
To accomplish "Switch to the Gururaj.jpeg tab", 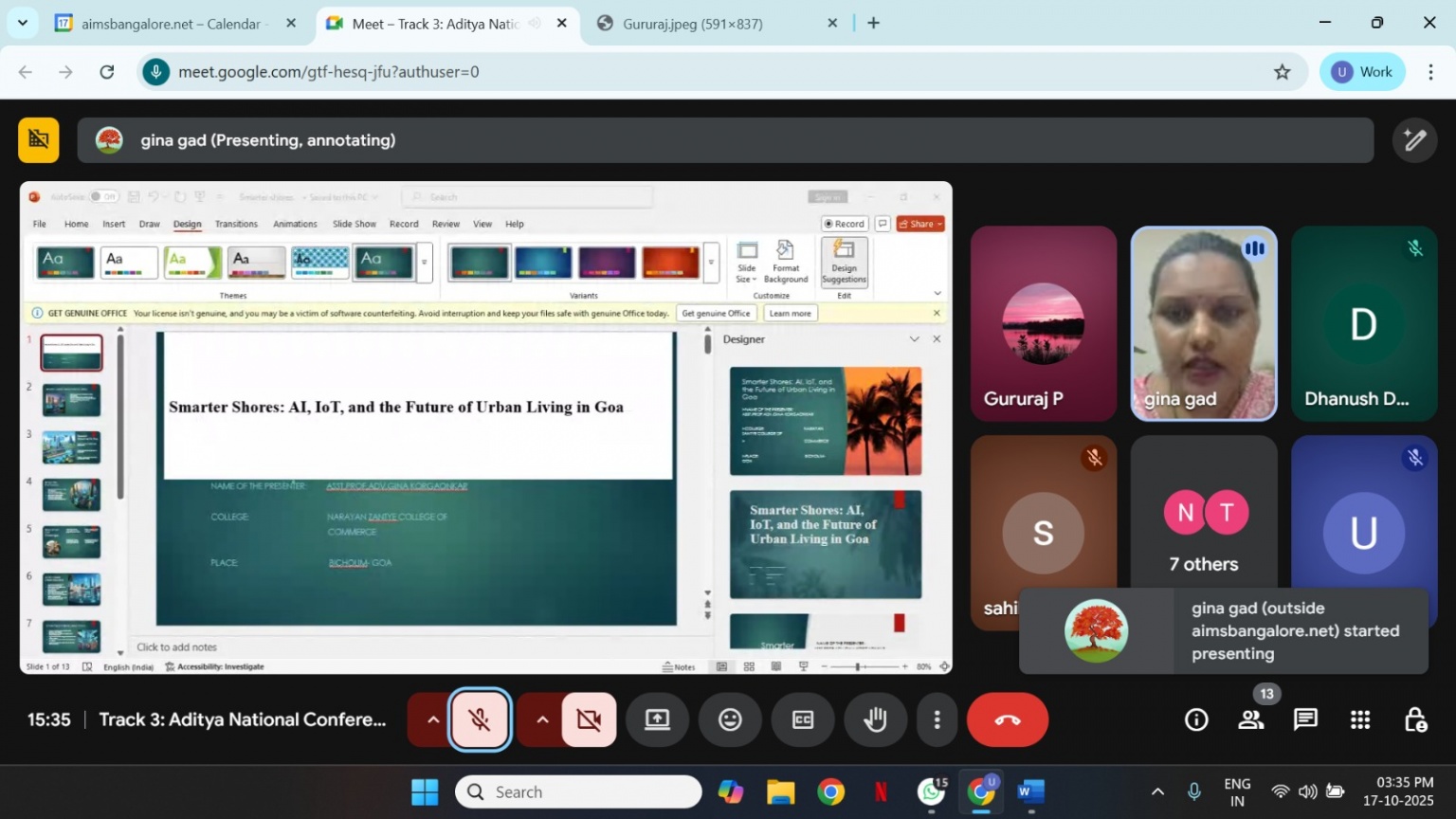I will [717, 24].
